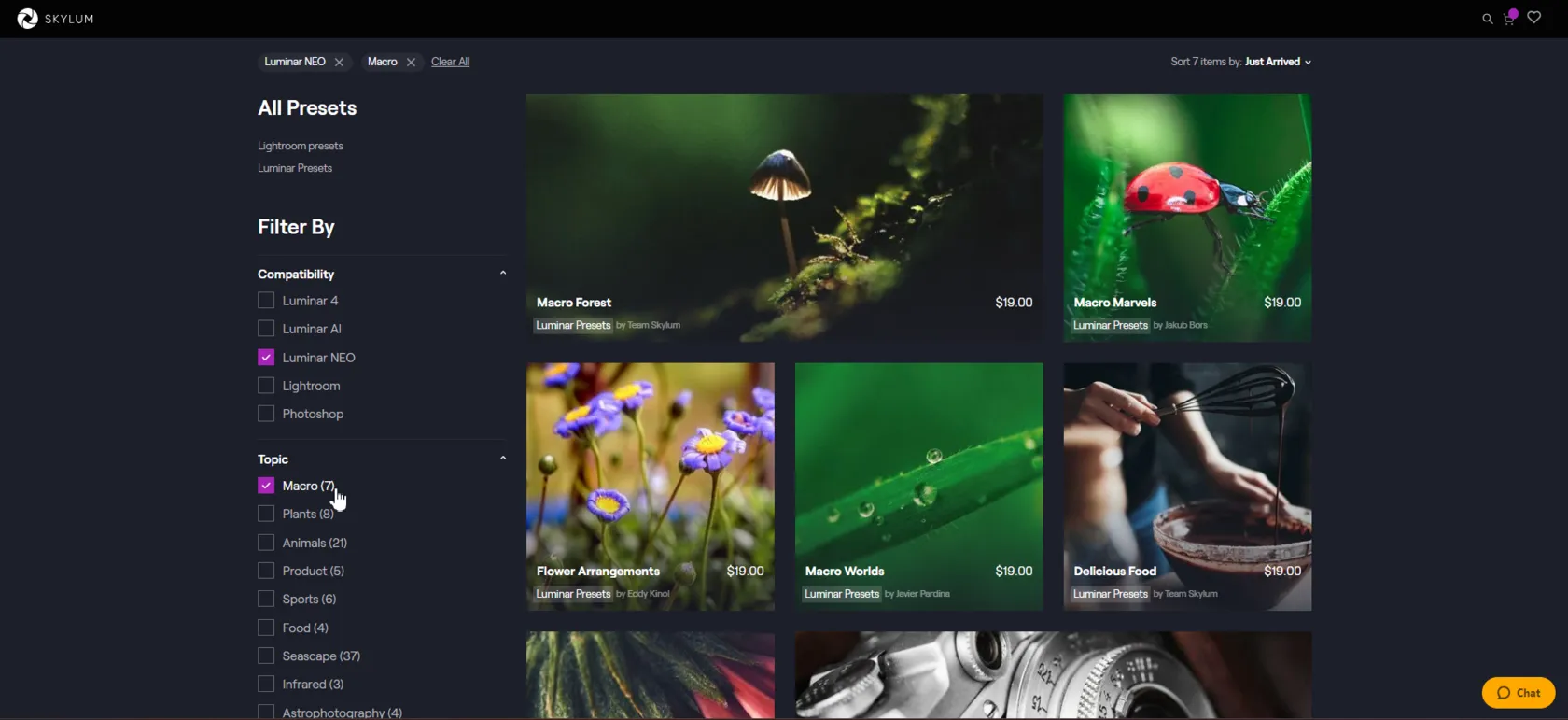Go to Luminar Presets category

[295, 168]
